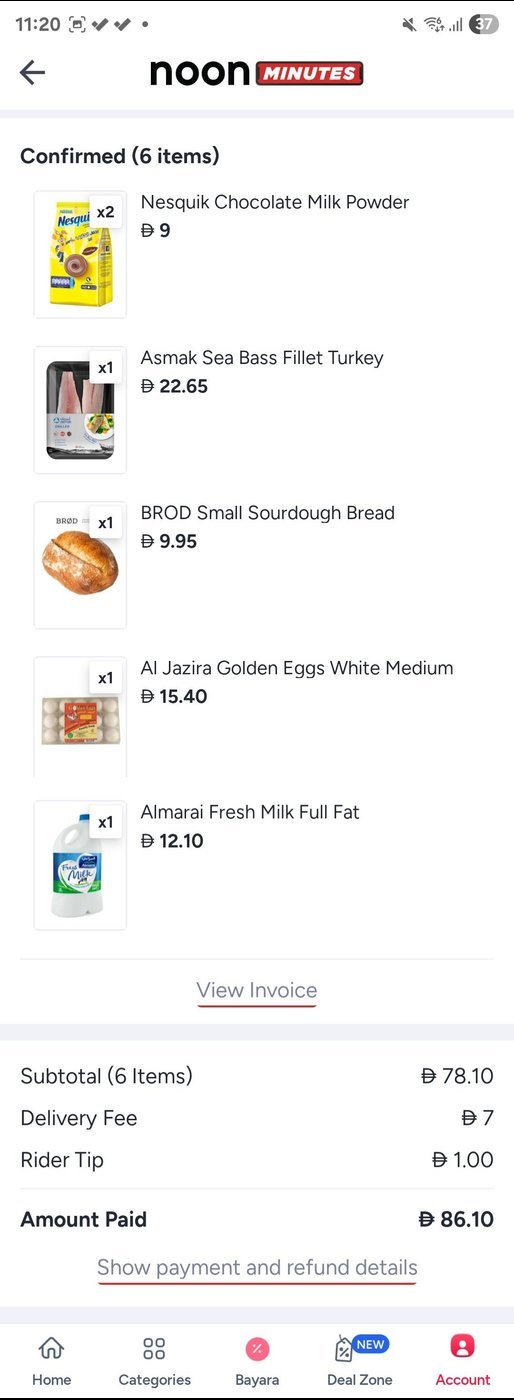The image size is (514, 1400).
Task: Open the Asmak Sea Bass Fillet image
Action: [80, 410]
